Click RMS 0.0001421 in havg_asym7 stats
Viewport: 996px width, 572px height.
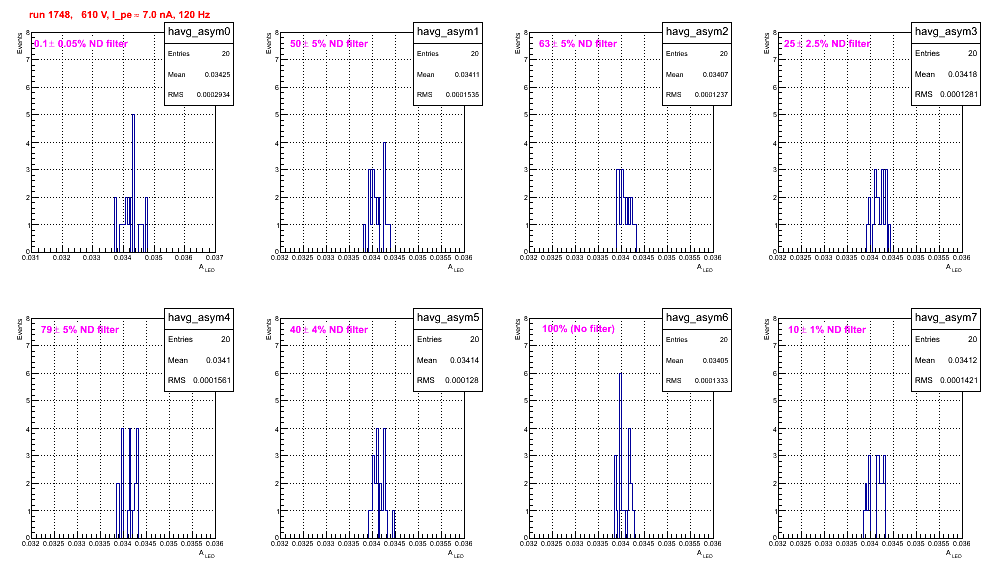[946, 381]
